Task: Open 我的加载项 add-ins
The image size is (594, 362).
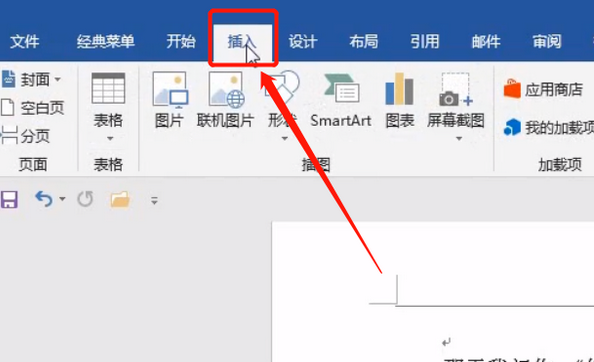Action: (549, 128)
